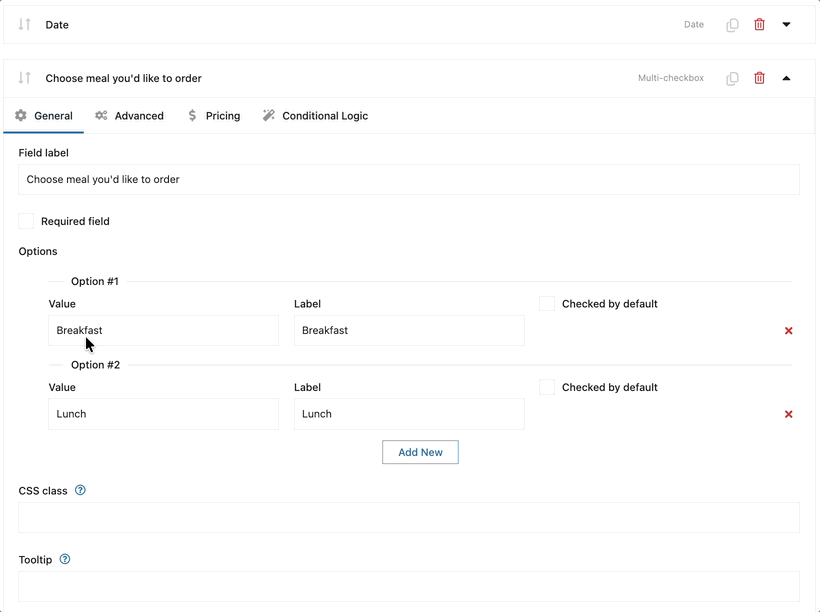
Task: Delete the Date field with trash icon
Action: pyautogui.click(x=759, y=25)
